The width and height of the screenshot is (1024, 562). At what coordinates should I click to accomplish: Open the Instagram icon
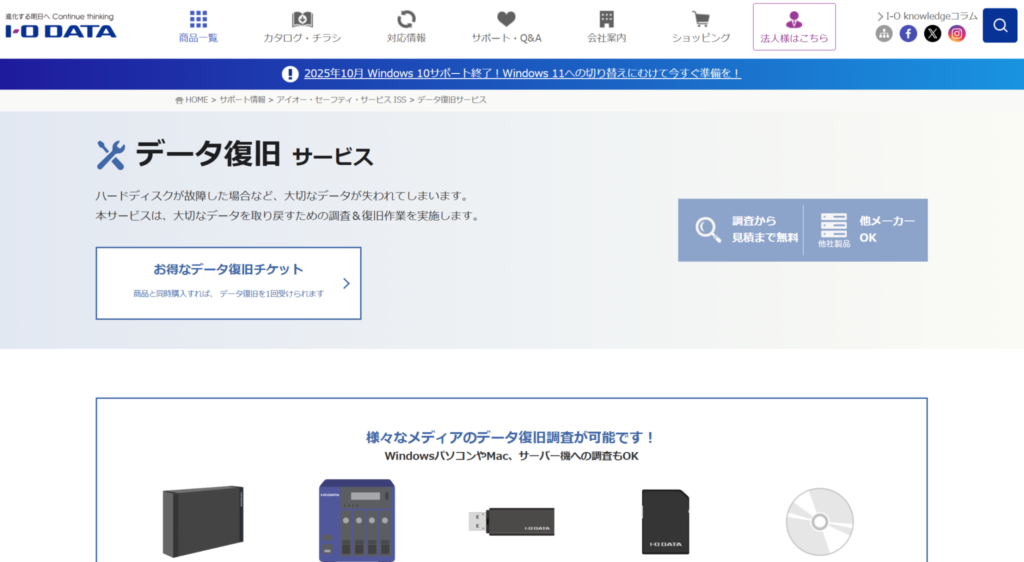click(x=957, y=33)
